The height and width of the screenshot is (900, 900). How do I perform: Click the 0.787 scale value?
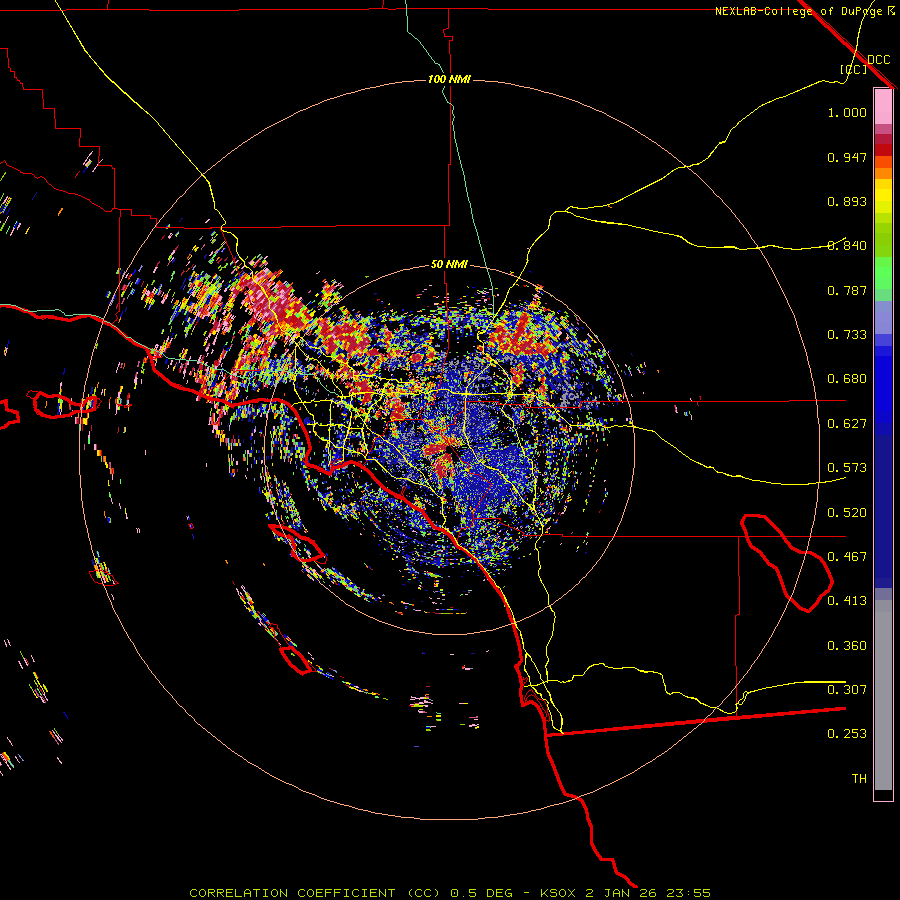[847, 290]
